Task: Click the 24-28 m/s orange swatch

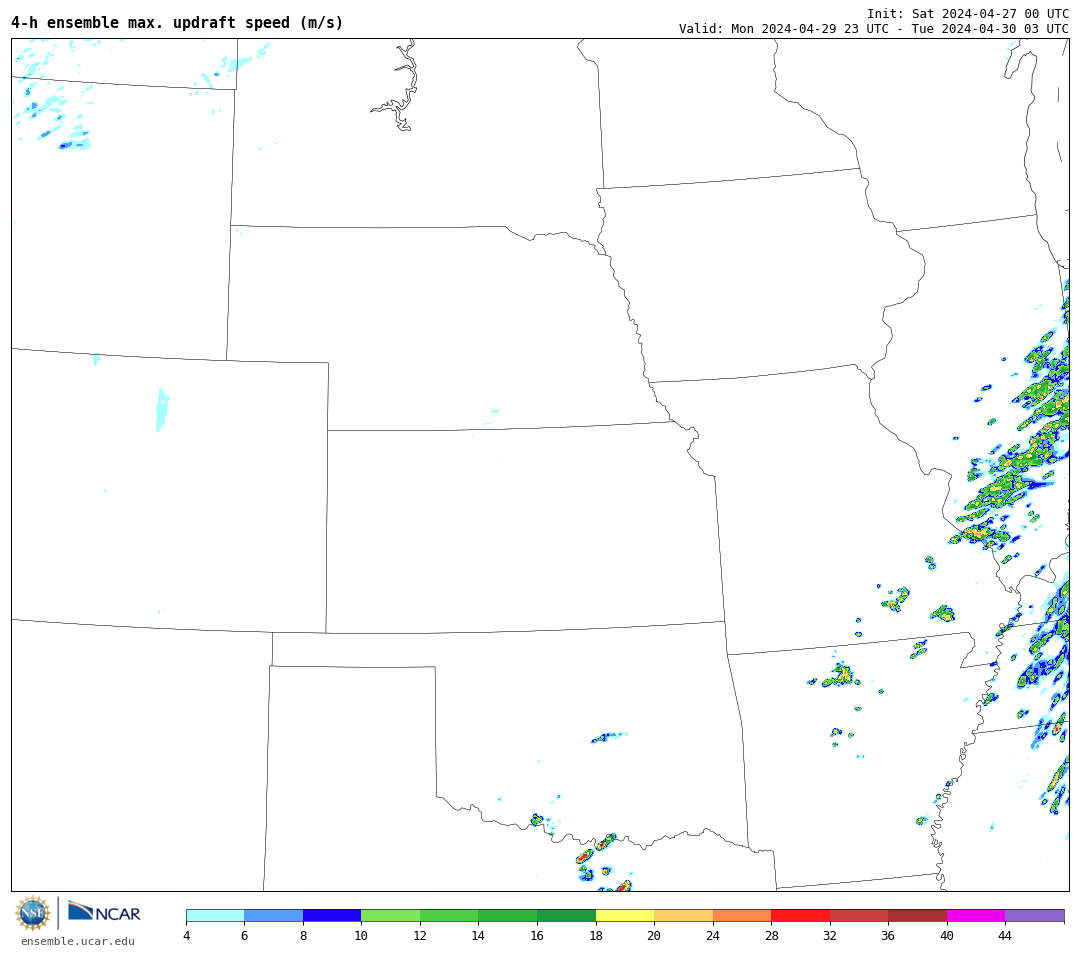Action: (x=742, y=915)
